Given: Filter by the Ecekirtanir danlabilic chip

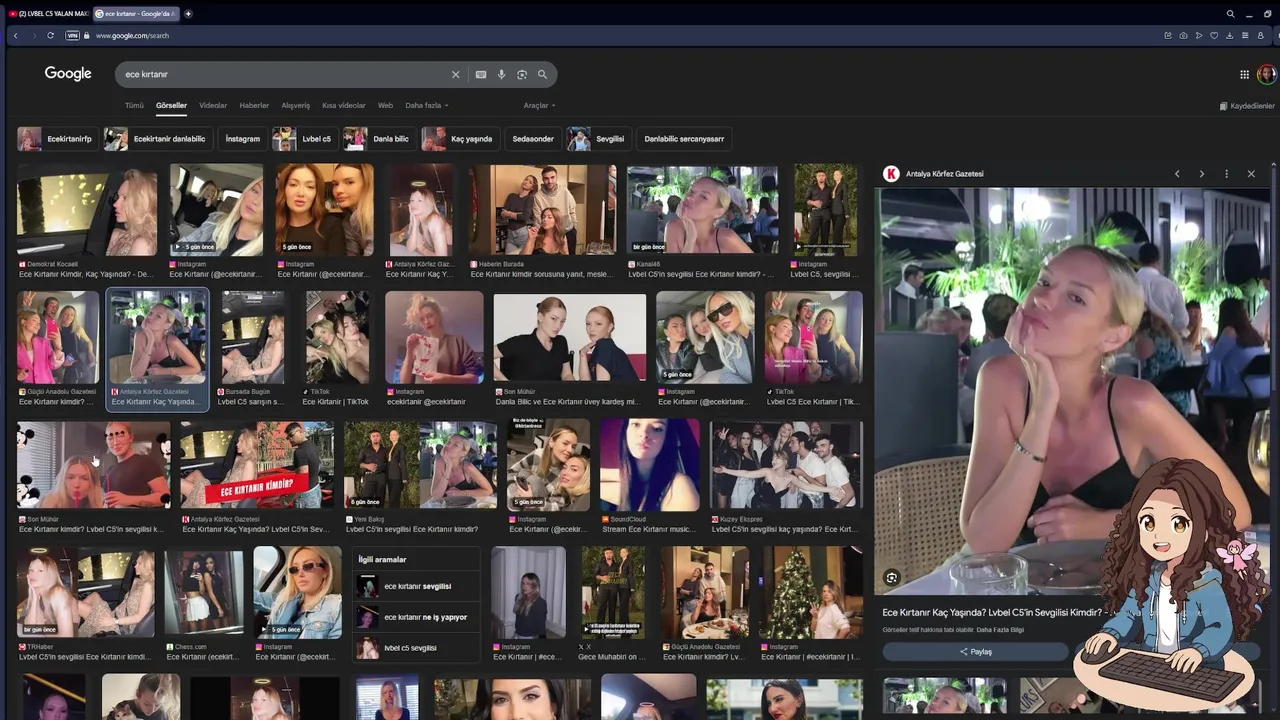Looking at the screenshot, I should [x=157, y=139].
